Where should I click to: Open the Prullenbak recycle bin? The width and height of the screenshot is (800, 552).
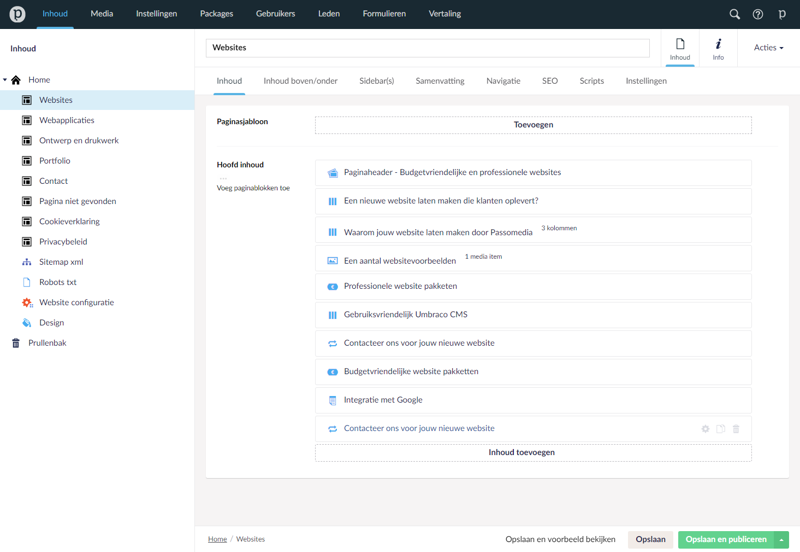(47, 343)
